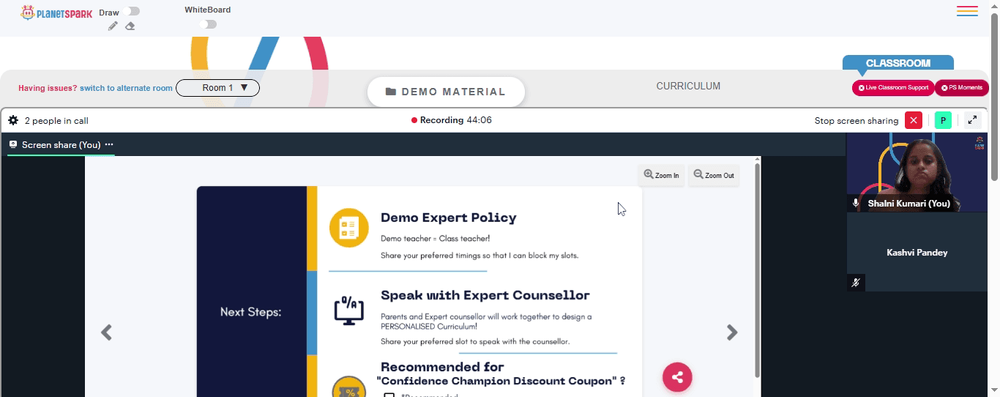Image resolution: width=1000 pixels, height=397 pixels.
Task: Click the pink share button
Action: (x=677, y=377)
